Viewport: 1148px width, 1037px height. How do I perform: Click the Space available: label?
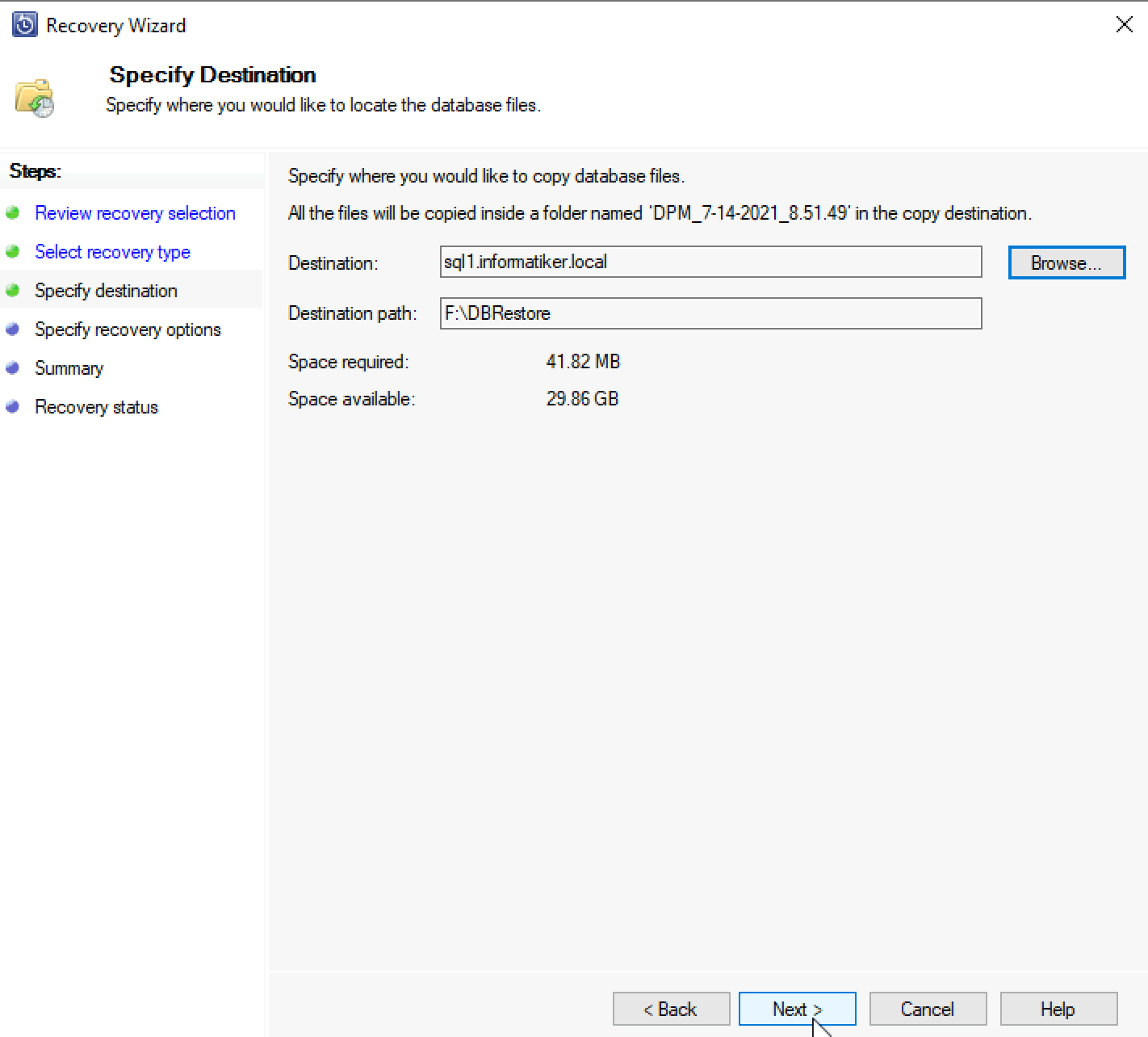click(x=352, y=399)
